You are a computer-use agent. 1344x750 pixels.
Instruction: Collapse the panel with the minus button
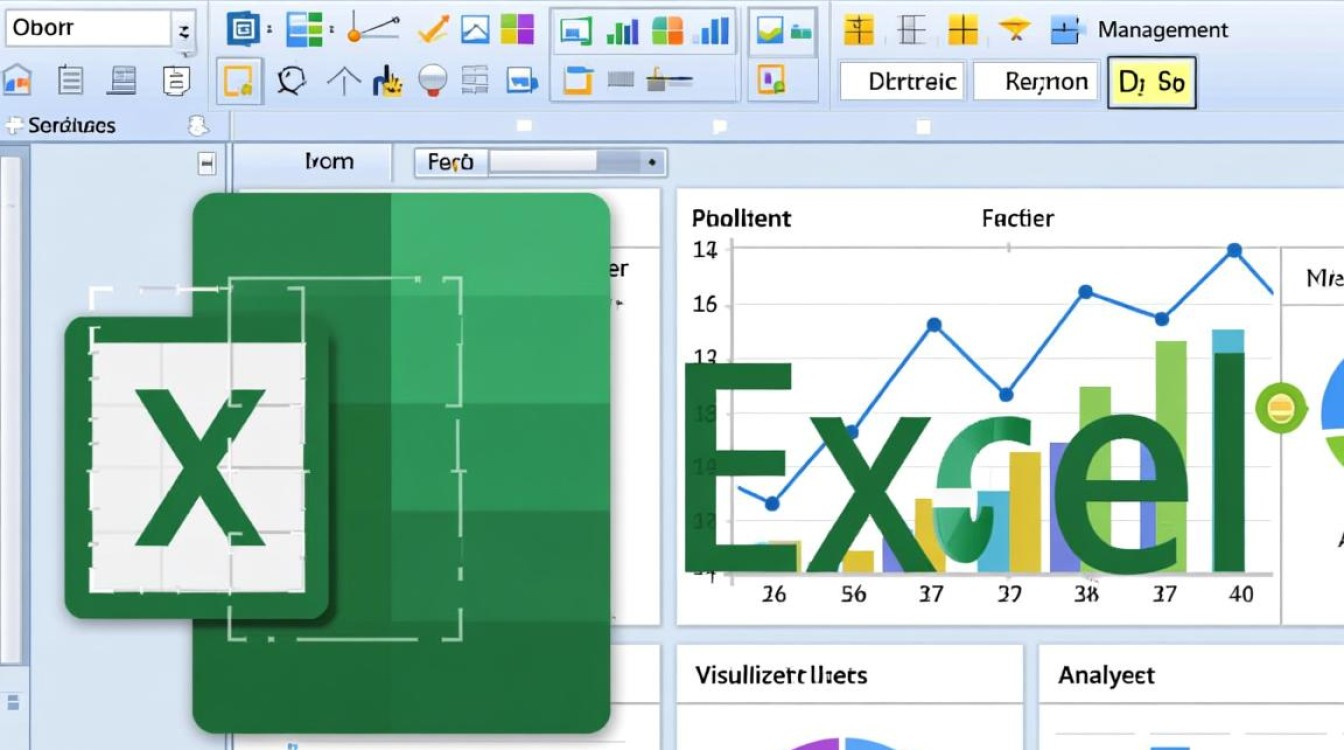(x=207, y=163)
